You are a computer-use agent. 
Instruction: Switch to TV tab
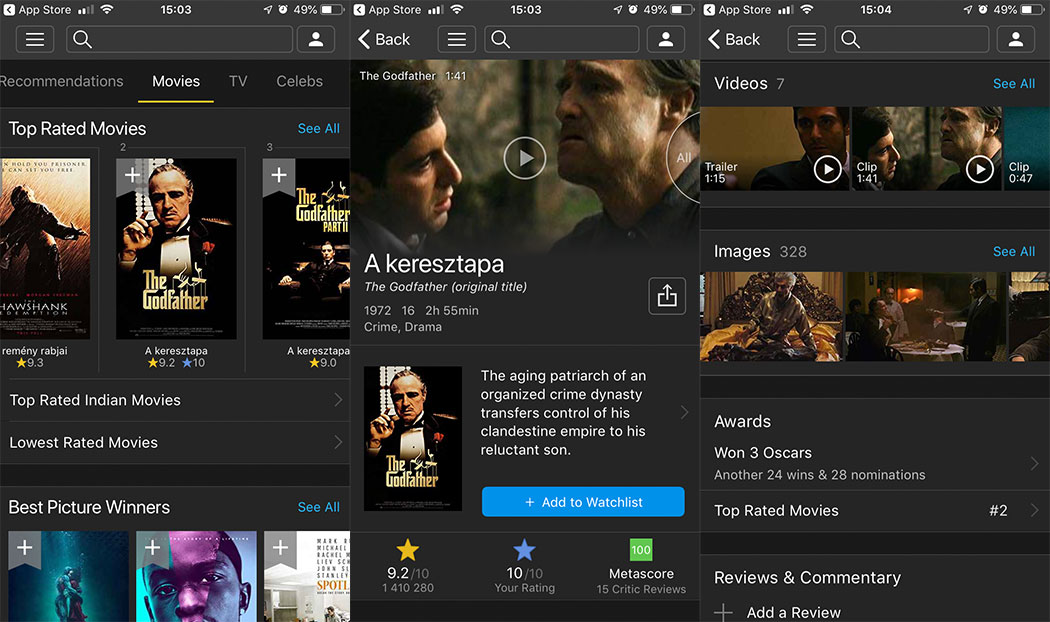pos(238,81)
